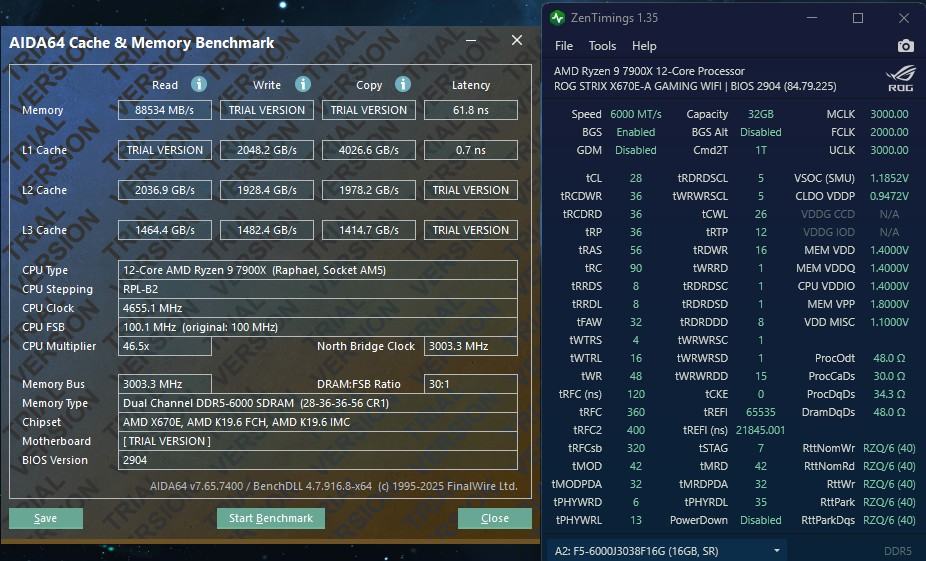Image resolution: width=926 pixels, height=561 pixels.
Task: Click the CPU Multiplier field 46.5x
Action: point(165,346)
